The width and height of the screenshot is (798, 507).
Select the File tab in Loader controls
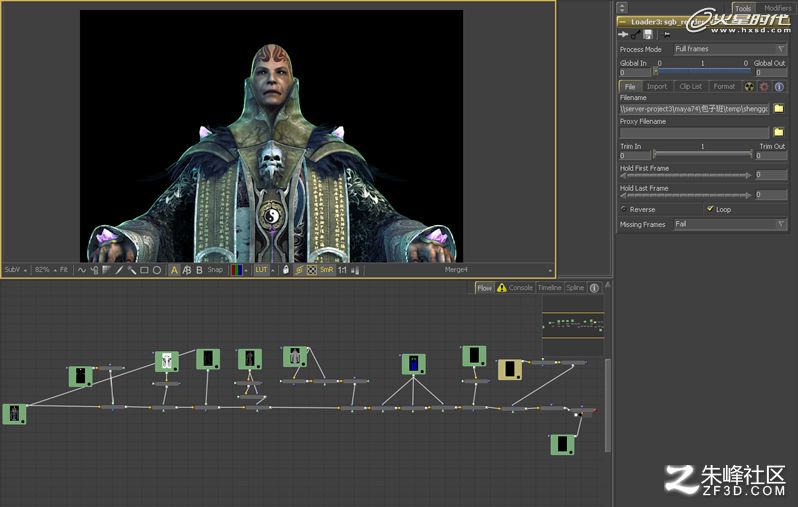tap(630, 87)
